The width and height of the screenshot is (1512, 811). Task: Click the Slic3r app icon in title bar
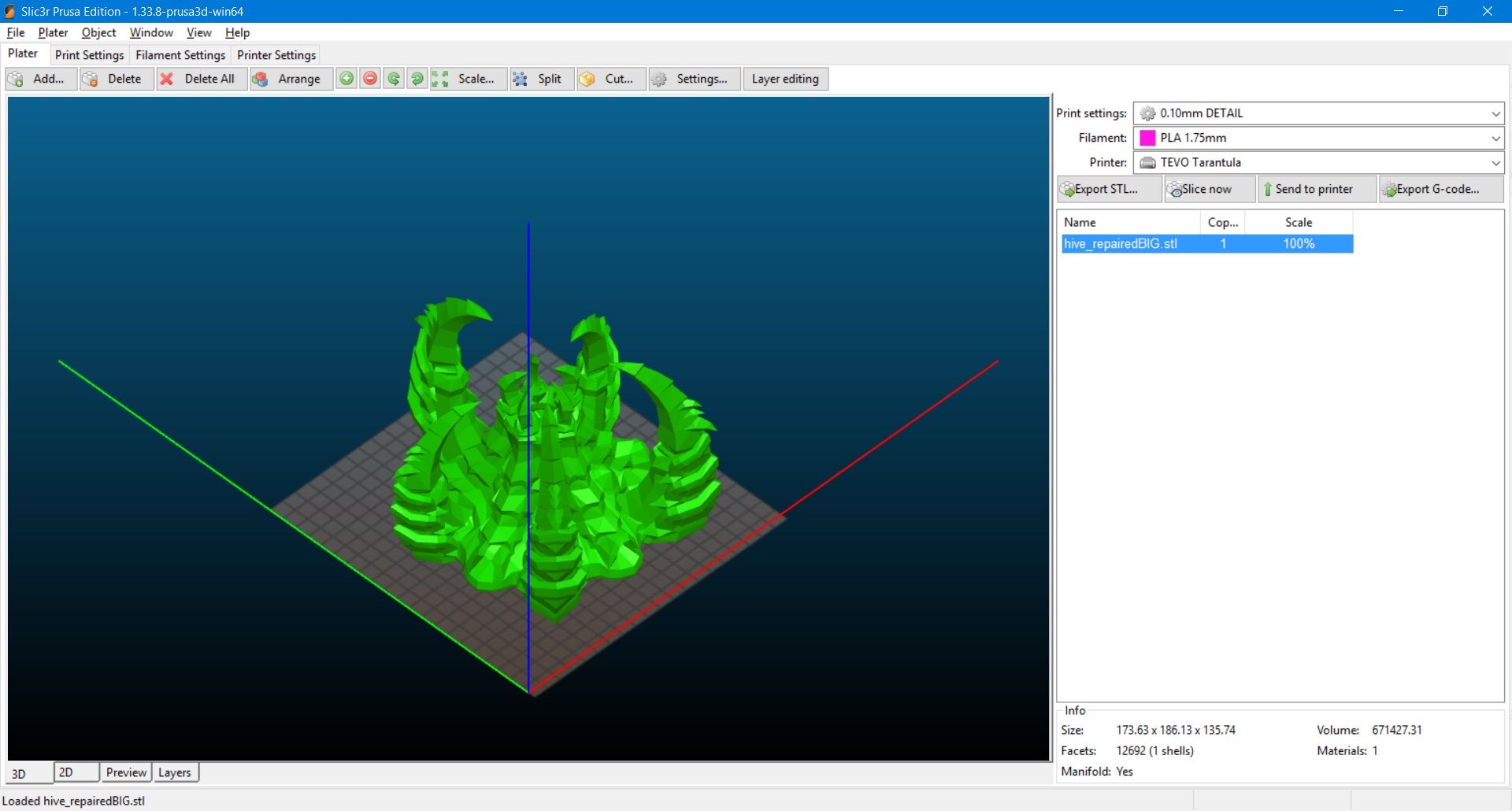tap(9, 11)
